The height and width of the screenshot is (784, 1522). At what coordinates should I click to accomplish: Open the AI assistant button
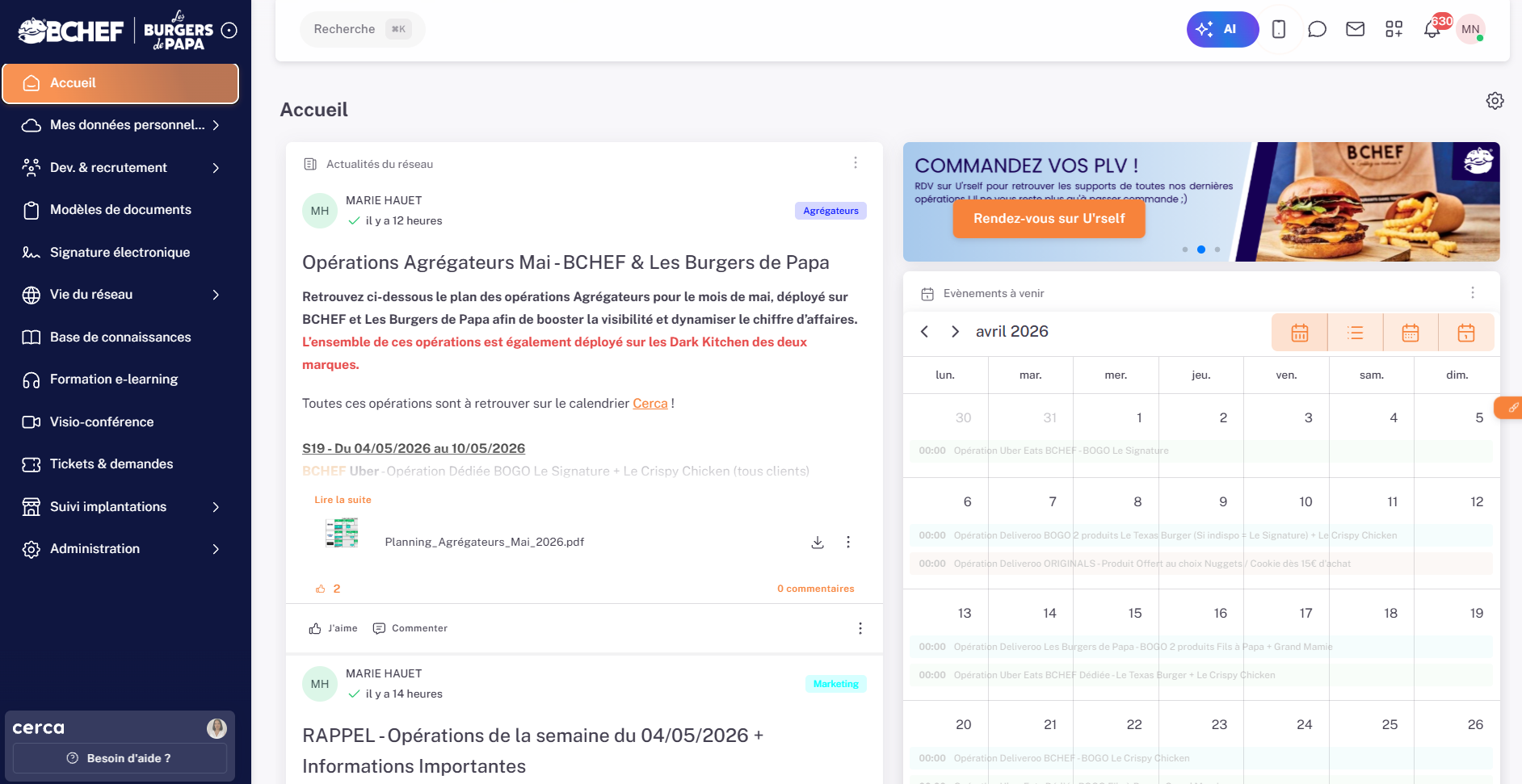pyautogui.click(x=1222, y=29)
